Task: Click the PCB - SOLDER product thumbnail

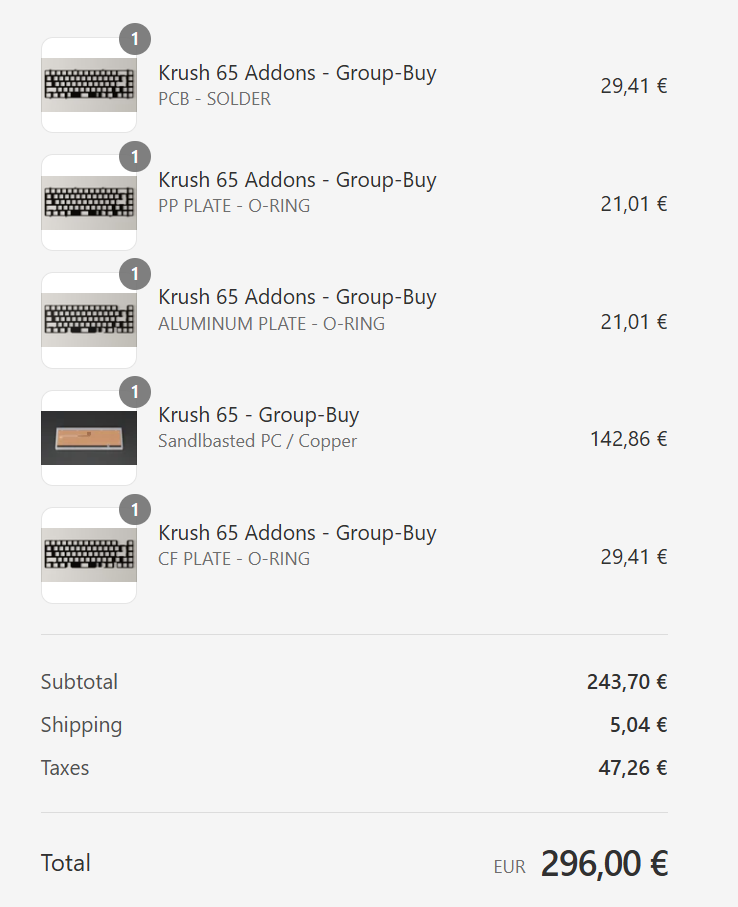Action: pos(88,86)
